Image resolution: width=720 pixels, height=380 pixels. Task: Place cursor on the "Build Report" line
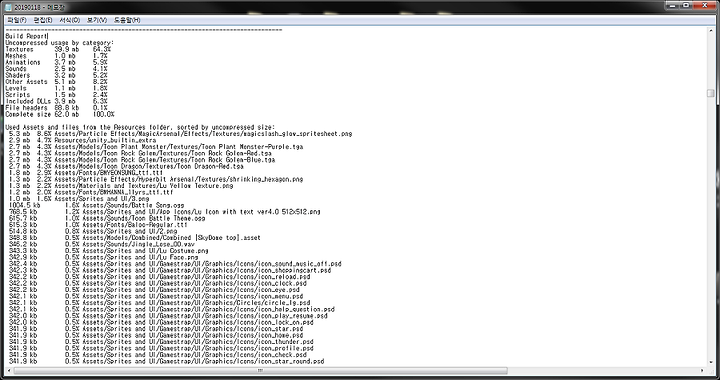26,36
